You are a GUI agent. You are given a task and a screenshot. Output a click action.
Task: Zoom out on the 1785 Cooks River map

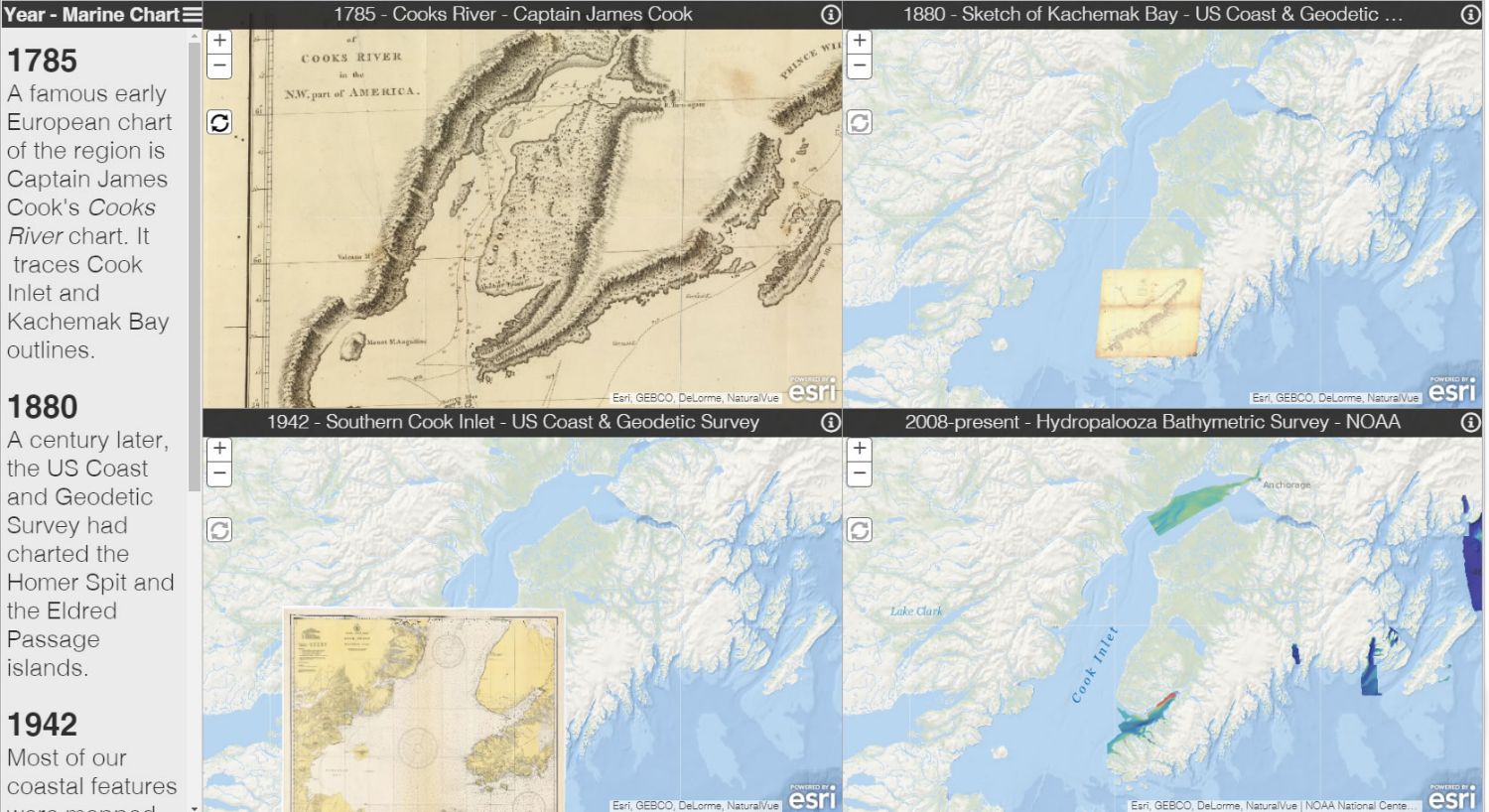tap(219, 67)
